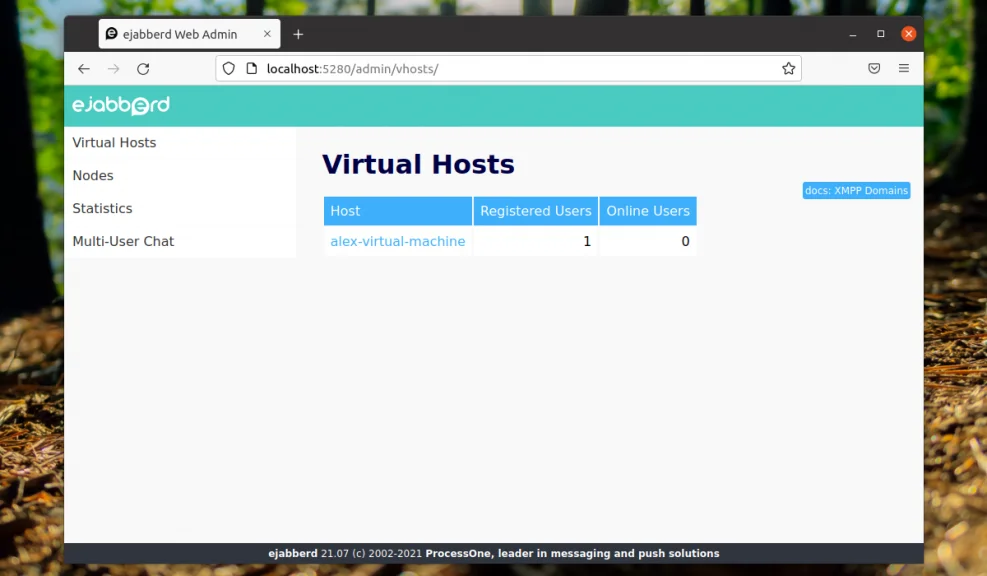Click the Host column header

click(398, 211)
